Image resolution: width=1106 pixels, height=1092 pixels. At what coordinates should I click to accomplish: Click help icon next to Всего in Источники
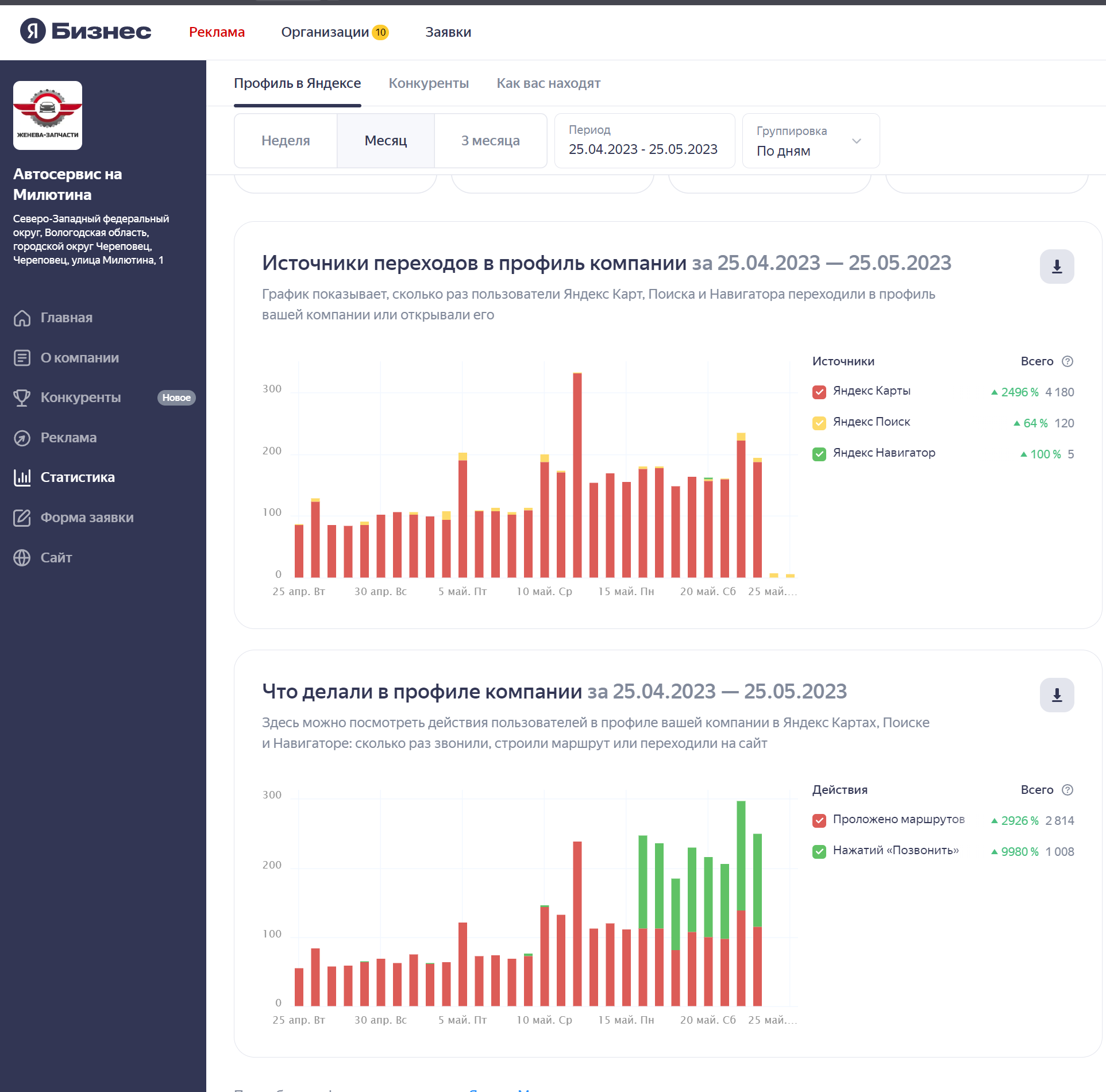pos(1067,361)
